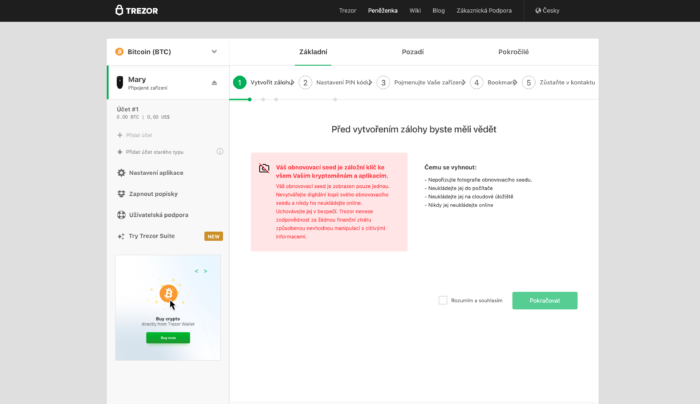This screenshot has width=700, height=404.
Task: Click the Nastavení aplikace gear icon
Action: coord(121,172)
